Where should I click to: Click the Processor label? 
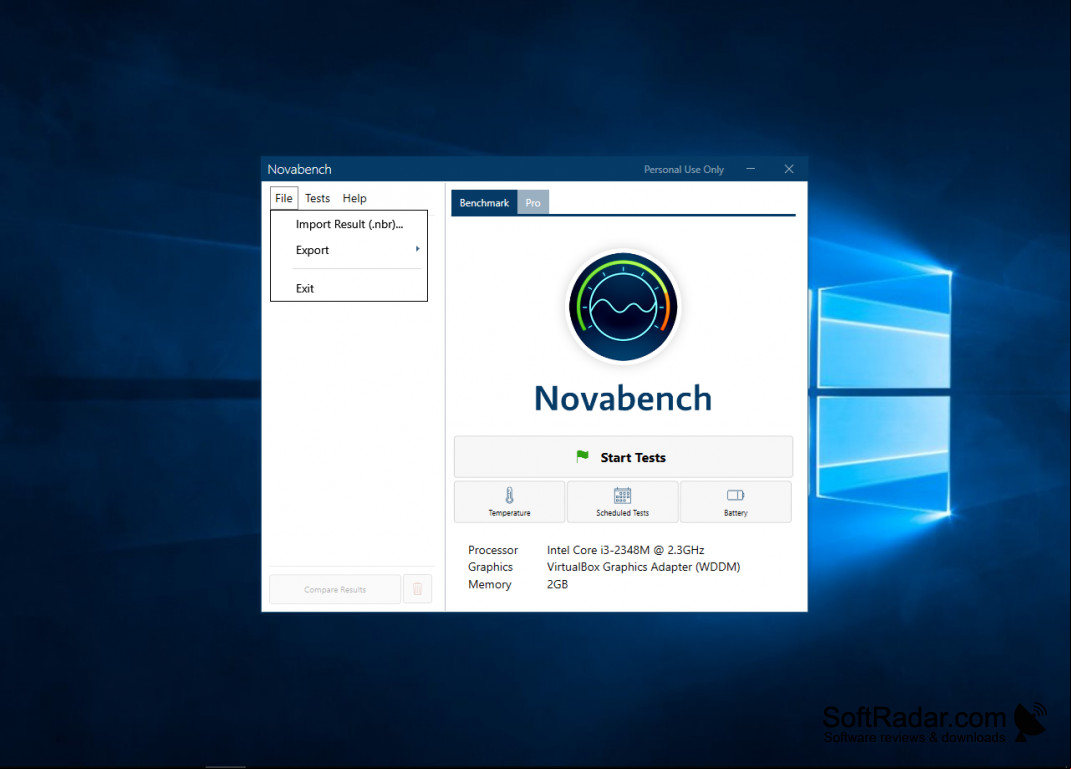click(493, 550)
